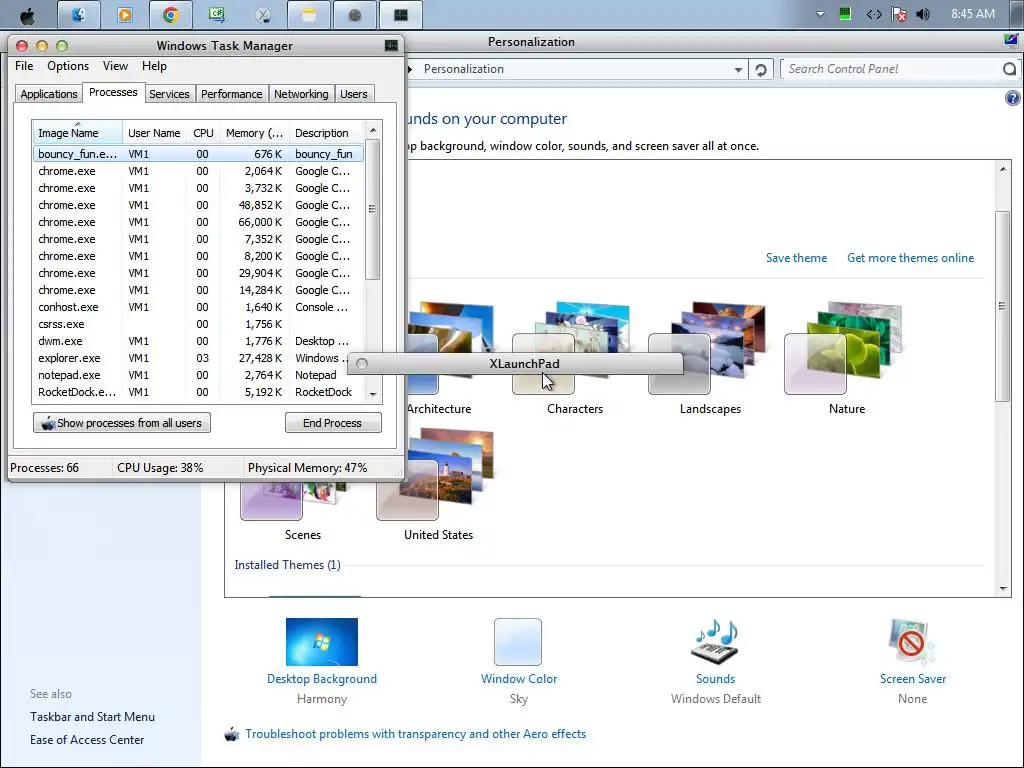The height and width of the screenshot is (768, 1024).
Task: Select the Nature theme thumbnail
Action: 844,347
